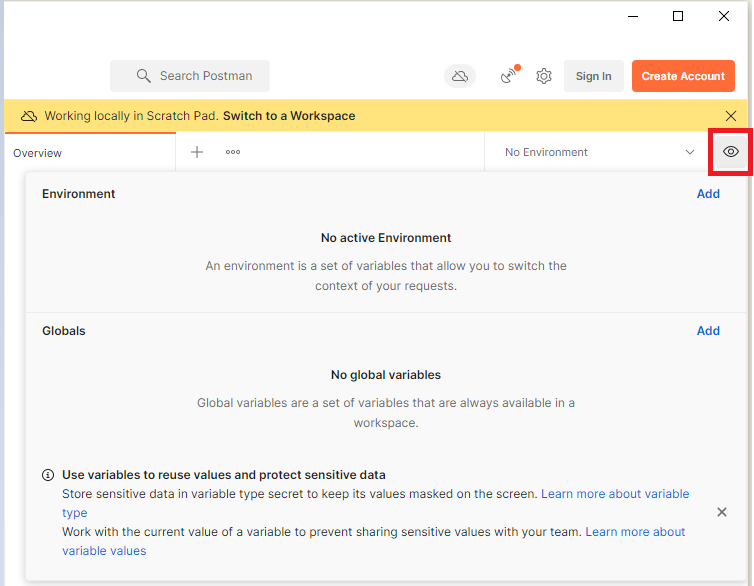Open a new tab with plus icon
Image resolution: width=754 pixels, height=586 pixels.
click(197, 152)
